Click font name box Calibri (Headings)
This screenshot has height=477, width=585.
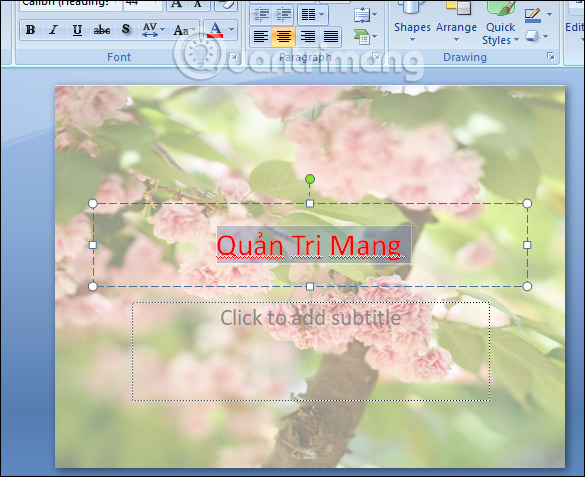click(70, 4)
